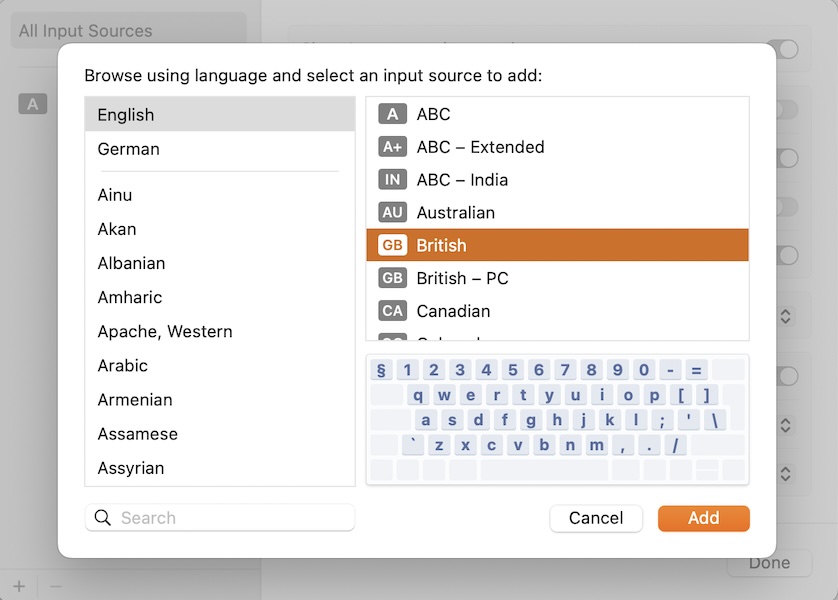Click the GB icon in highlighted British row
Screen dimensions: 838x600
pyautogui.click(x=392, y=245)
